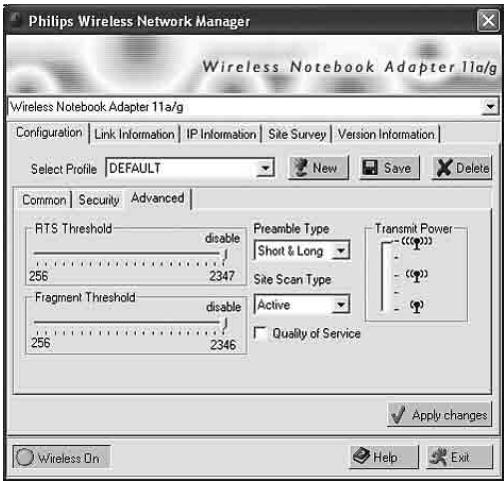Close the Philips Wireless Network Manager window
This screenshot has width=504, height=481.
488,21
